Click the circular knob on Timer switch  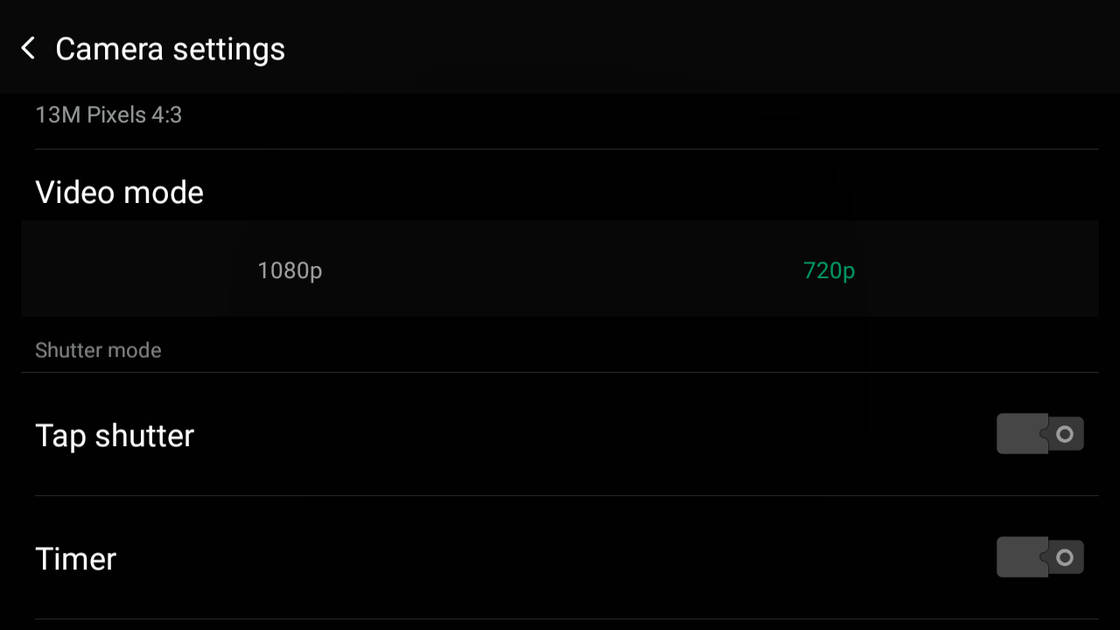click(1065, 557)
